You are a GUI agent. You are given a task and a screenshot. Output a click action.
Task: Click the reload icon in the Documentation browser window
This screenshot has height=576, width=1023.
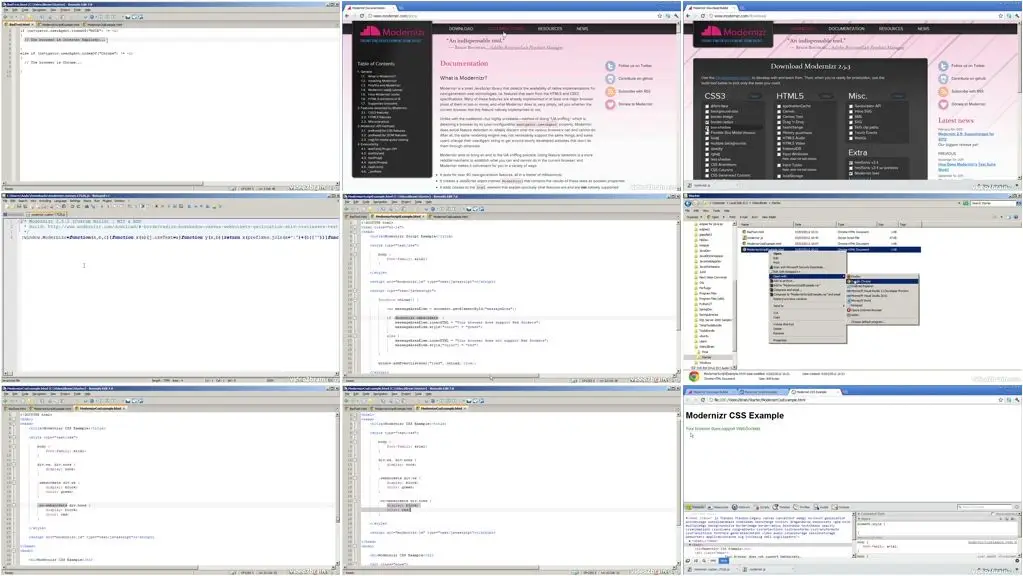(362, 16)
